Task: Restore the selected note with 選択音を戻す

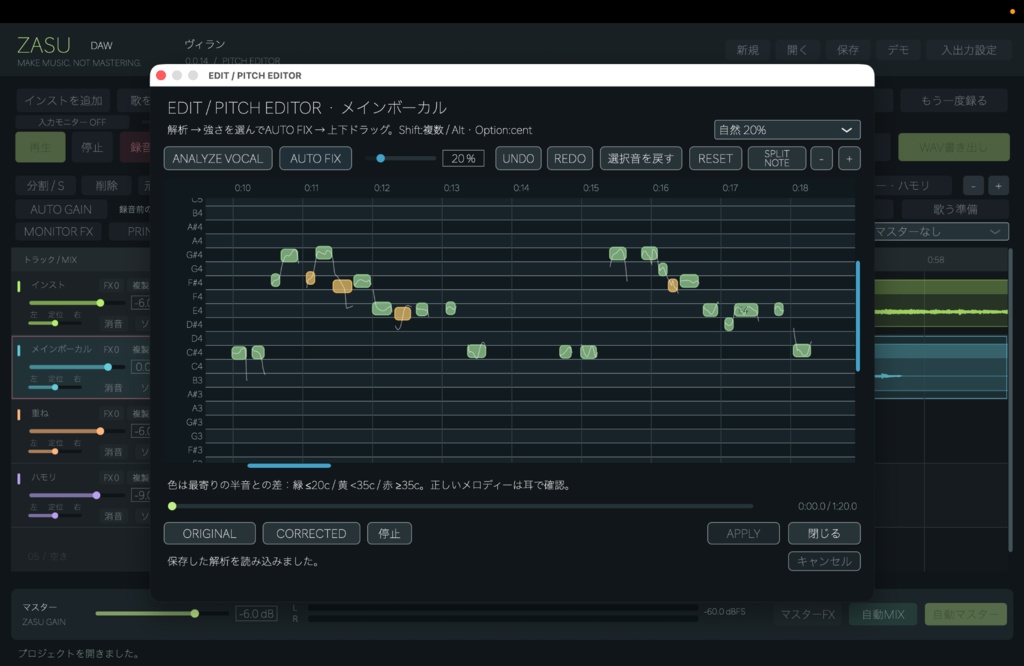Action: tap(641, 159)
